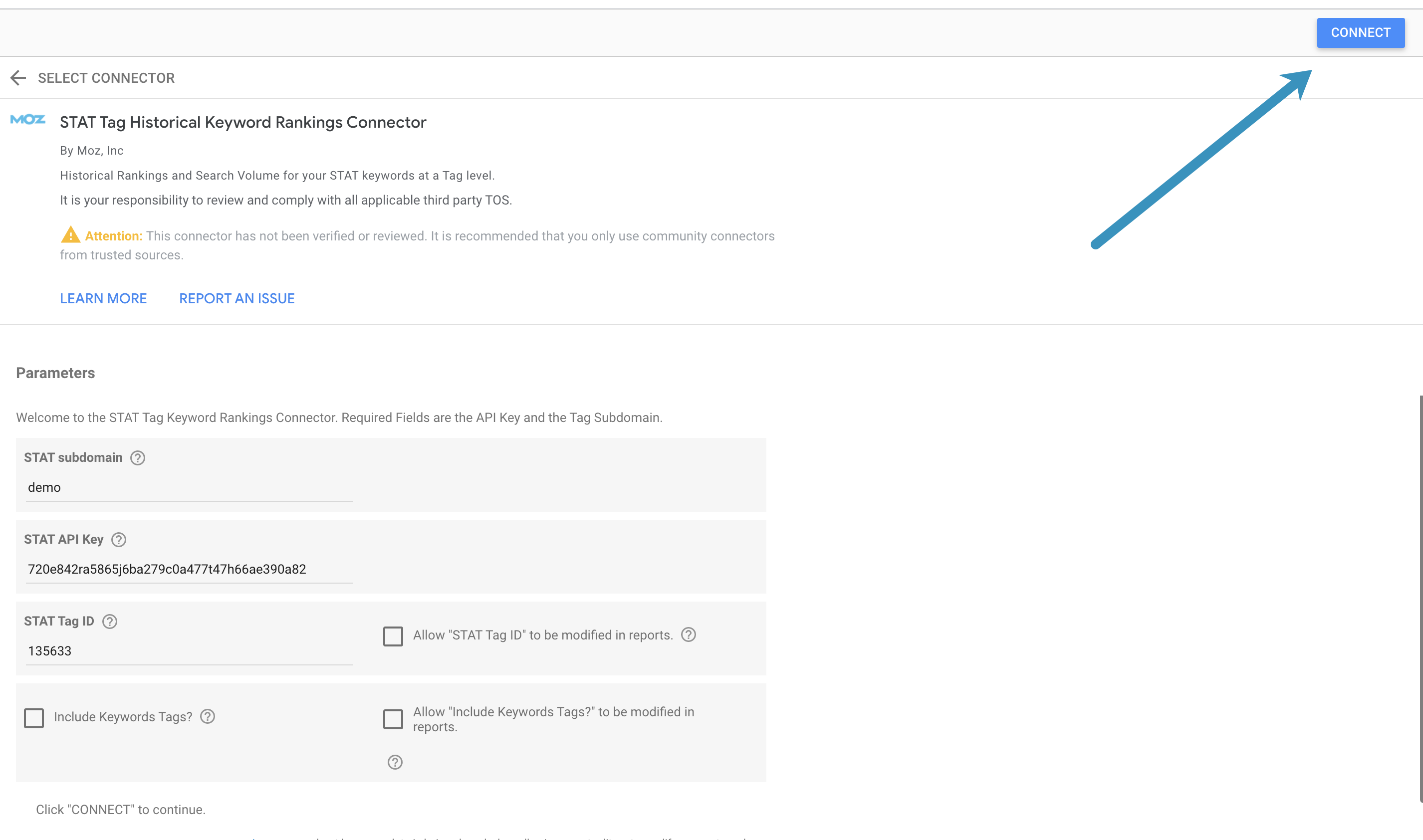Open the LEARN MORE link
Image resolution: width=1423 pixels, height=840 pixels.
[103, 298]
